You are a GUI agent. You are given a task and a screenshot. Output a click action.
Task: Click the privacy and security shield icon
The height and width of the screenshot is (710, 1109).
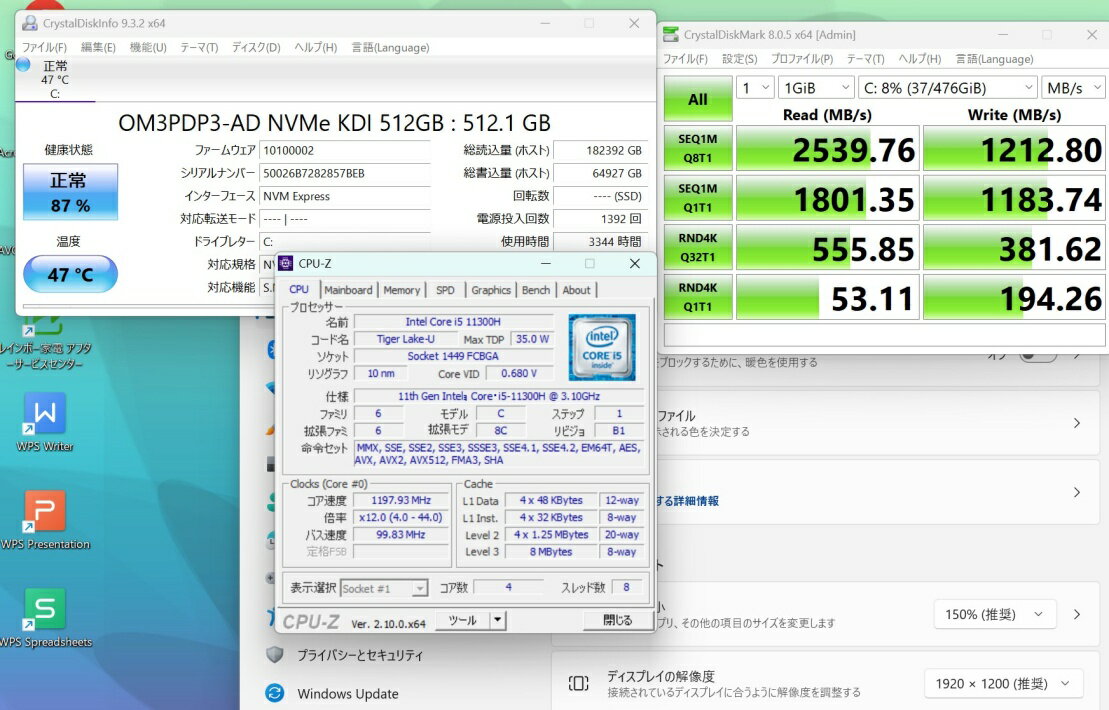pyautogui.click(x=275, y=655)
